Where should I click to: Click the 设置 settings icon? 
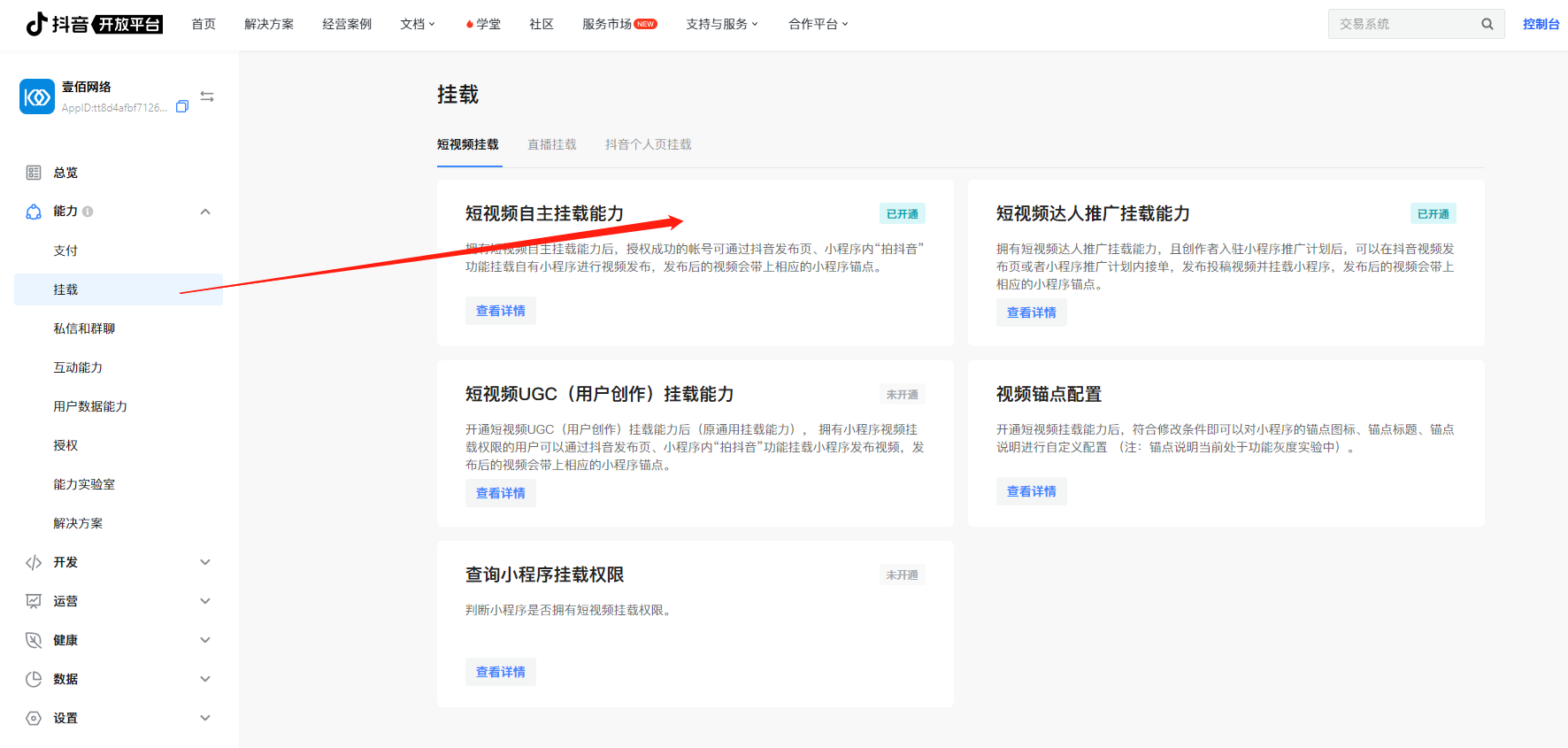[x=34, y=718]
